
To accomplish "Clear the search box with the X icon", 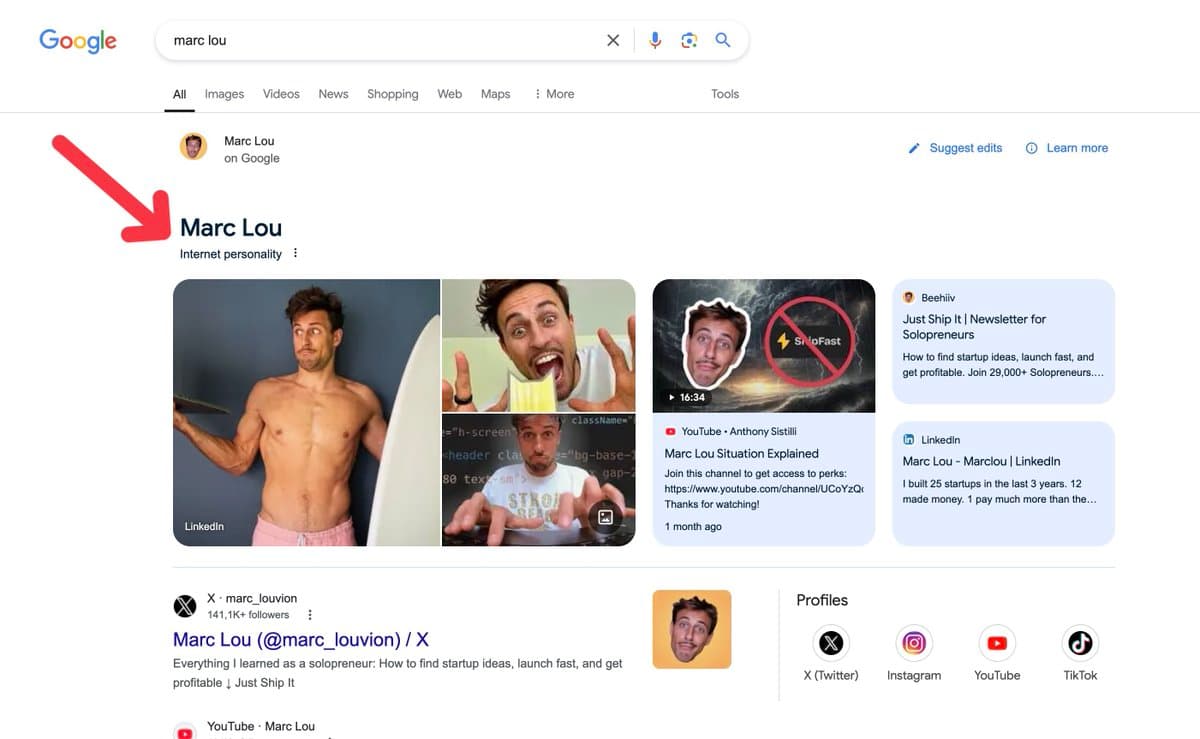I will 613,41.
